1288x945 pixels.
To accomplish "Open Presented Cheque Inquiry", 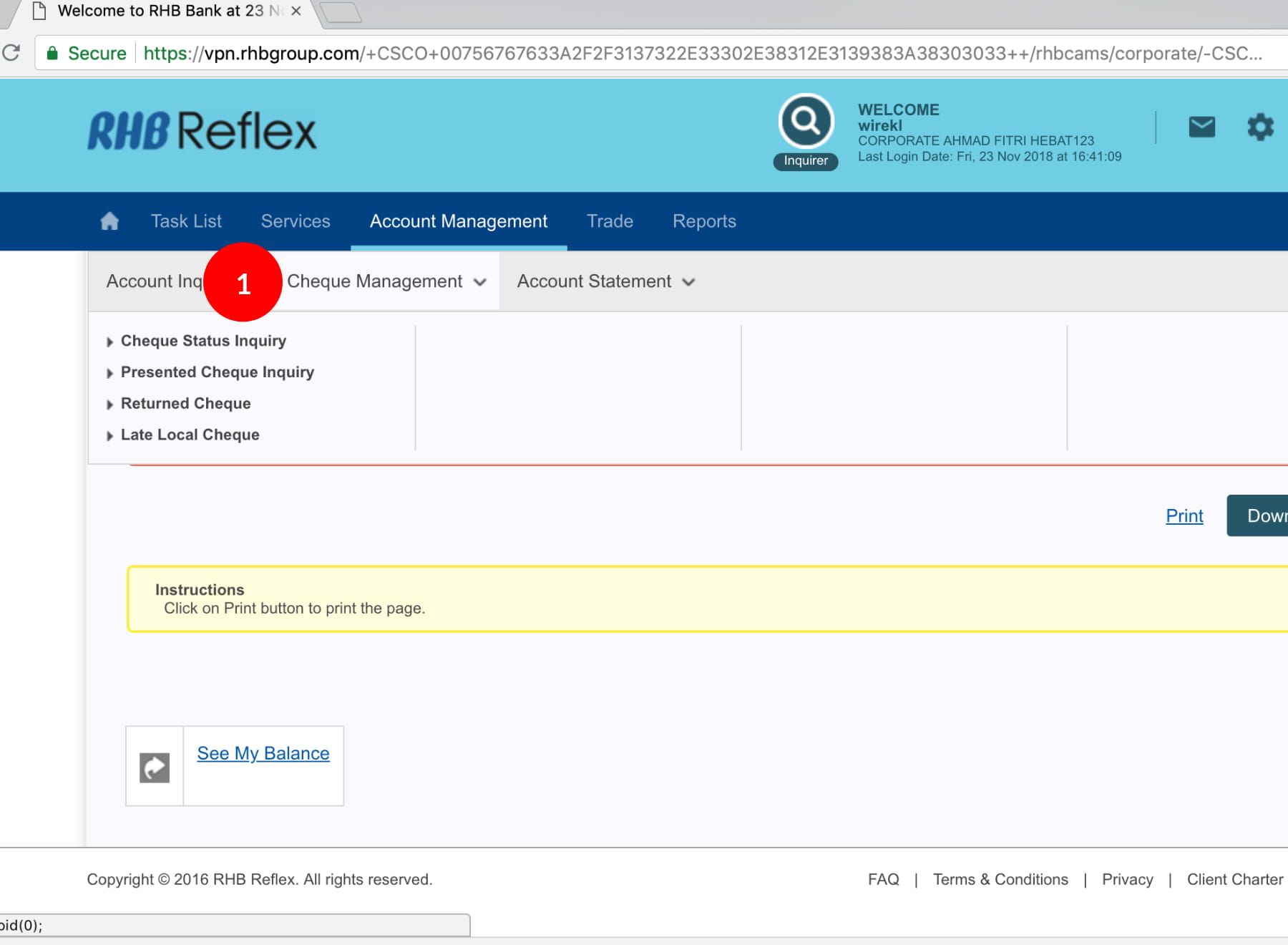I will [x=217, y=372].
